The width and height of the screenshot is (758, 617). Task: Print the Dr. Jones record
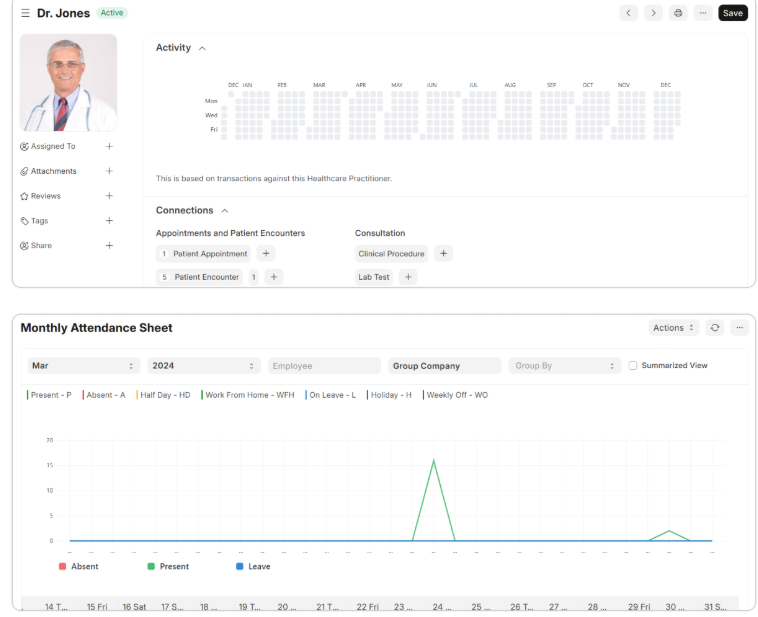click(678, 13)
